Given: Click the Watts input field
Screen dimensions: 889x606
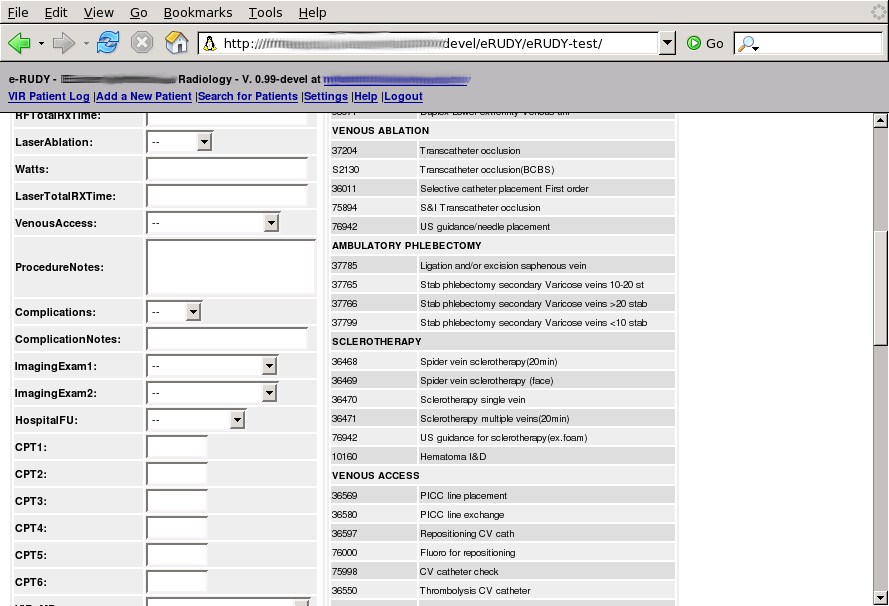Looking at the screenshot, I should coord(227,169).
